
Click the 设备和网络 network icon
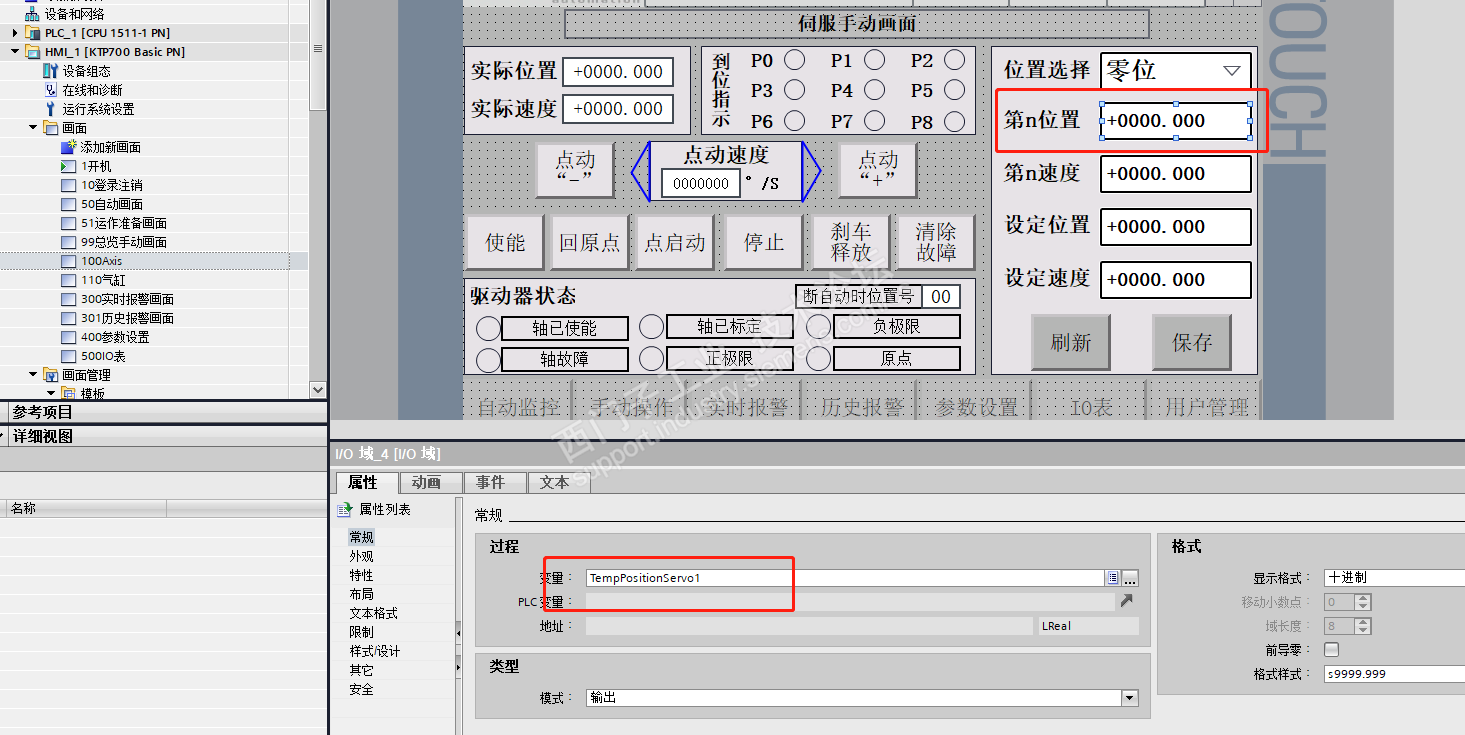coord(32,14)
